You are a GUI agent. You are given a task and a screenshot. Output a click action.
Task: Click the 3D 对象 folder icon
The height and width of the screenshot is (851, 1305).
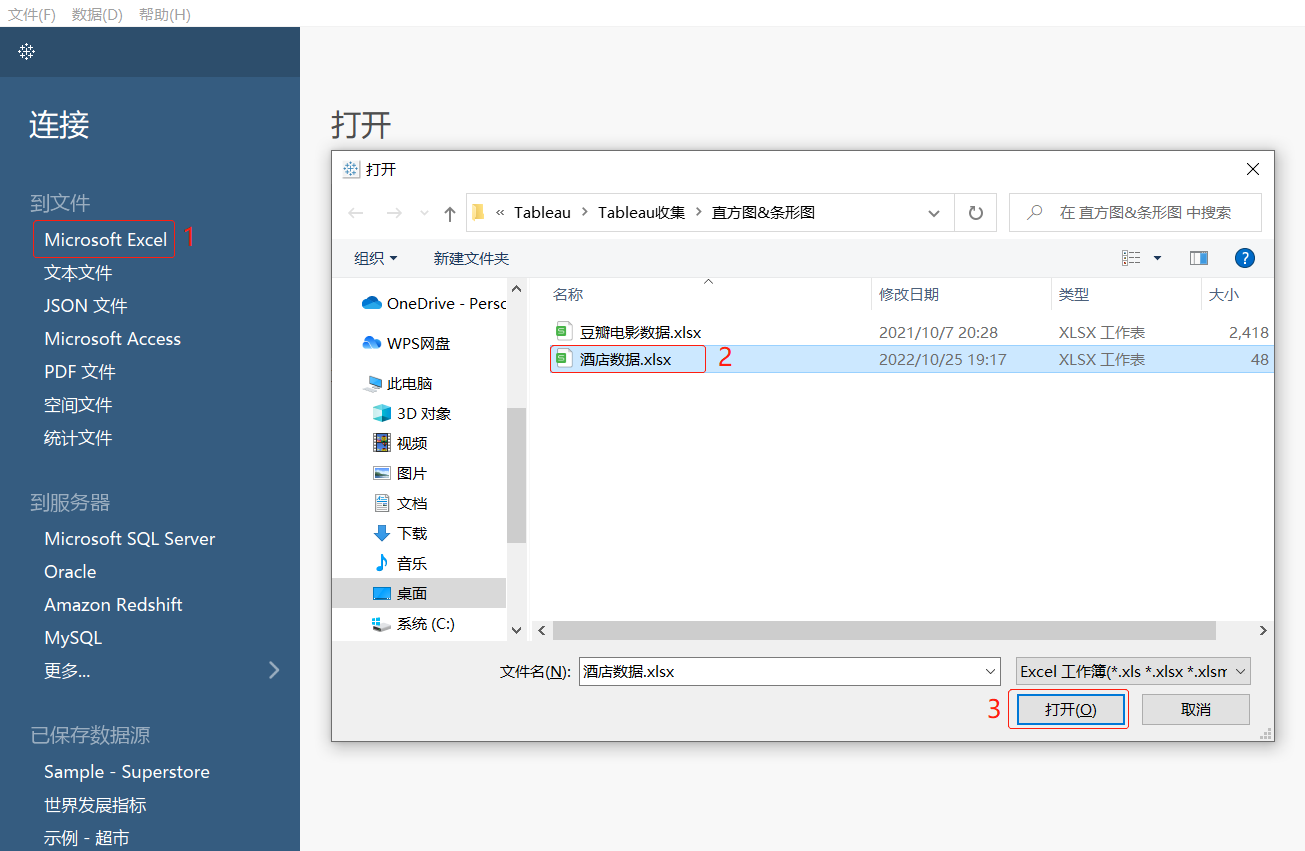pos(382,413)
